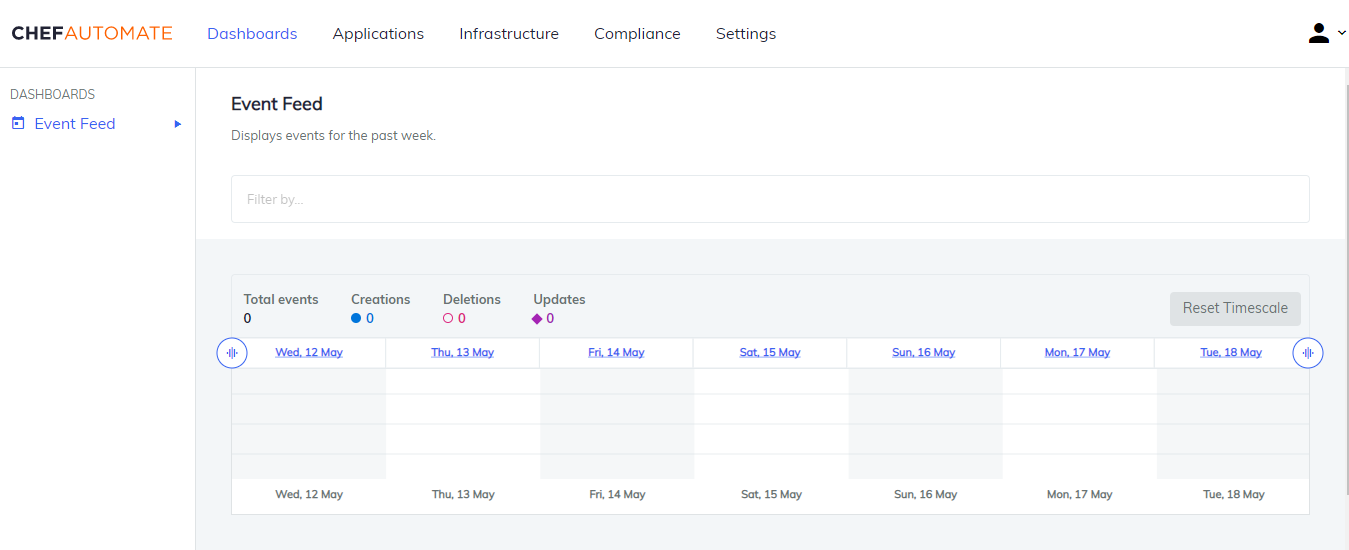Open the Dashboards tab
The image size is (1349, 550).
pos(252,34)
